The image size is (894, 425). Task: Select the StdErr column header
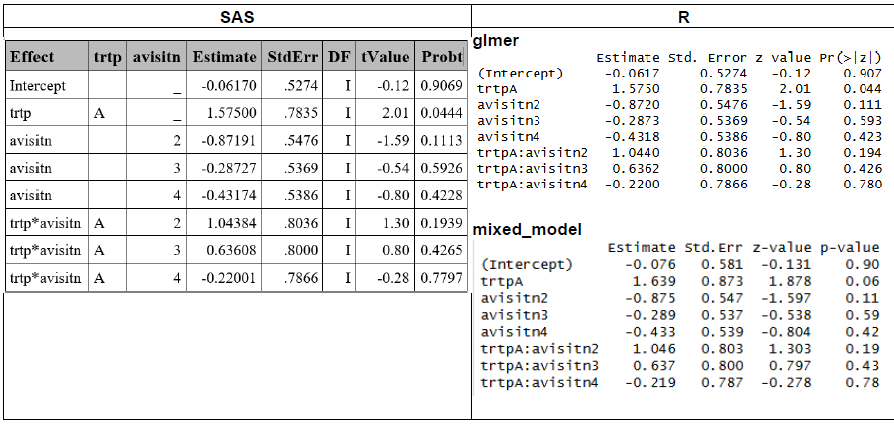(x=291, y=56)
